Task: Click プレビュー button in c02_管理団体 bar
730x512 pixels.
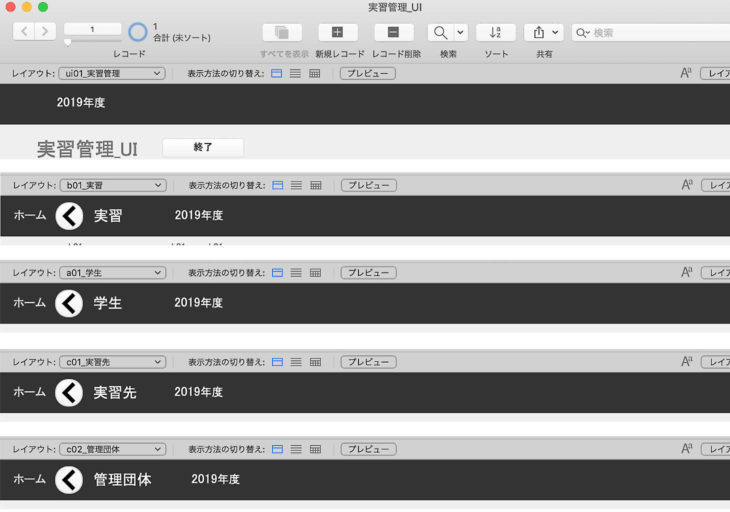Action: [x=368, y=449]
